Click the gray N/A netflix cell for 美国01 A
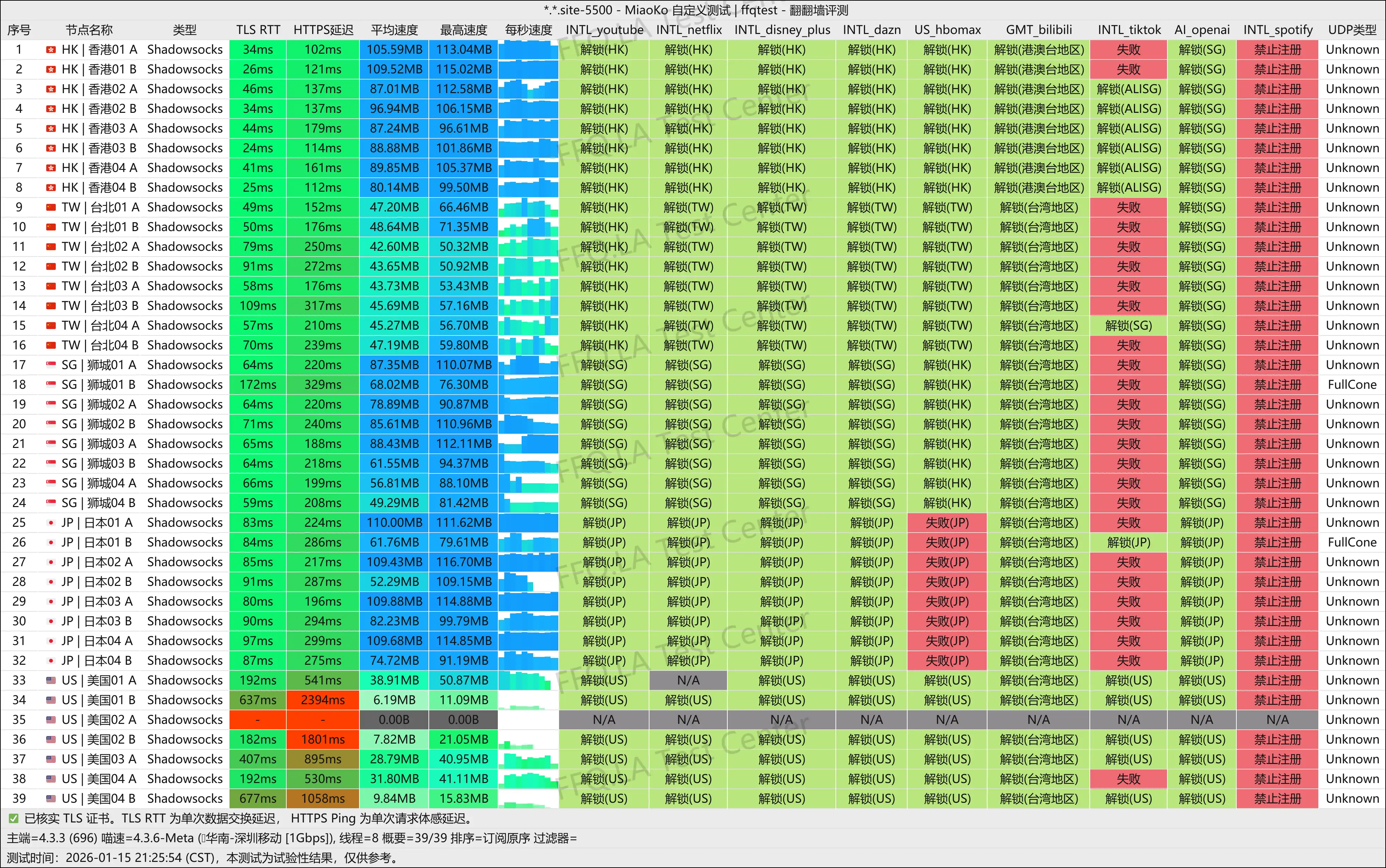Viewport: 1386px width, 868px height. 688,680
